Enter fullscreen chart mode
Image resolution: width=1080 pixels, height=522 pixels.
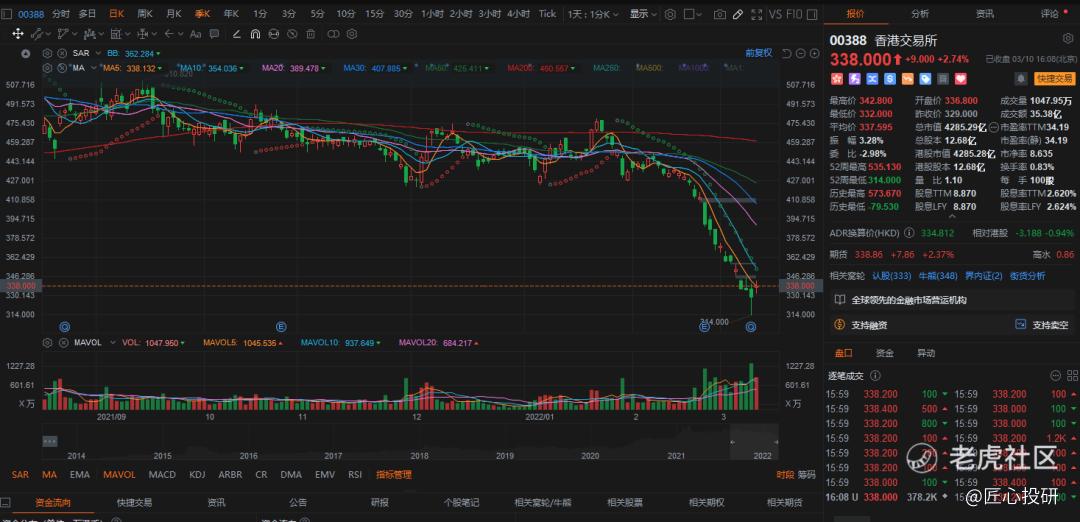pyautogui.click(x=756, y=14)
